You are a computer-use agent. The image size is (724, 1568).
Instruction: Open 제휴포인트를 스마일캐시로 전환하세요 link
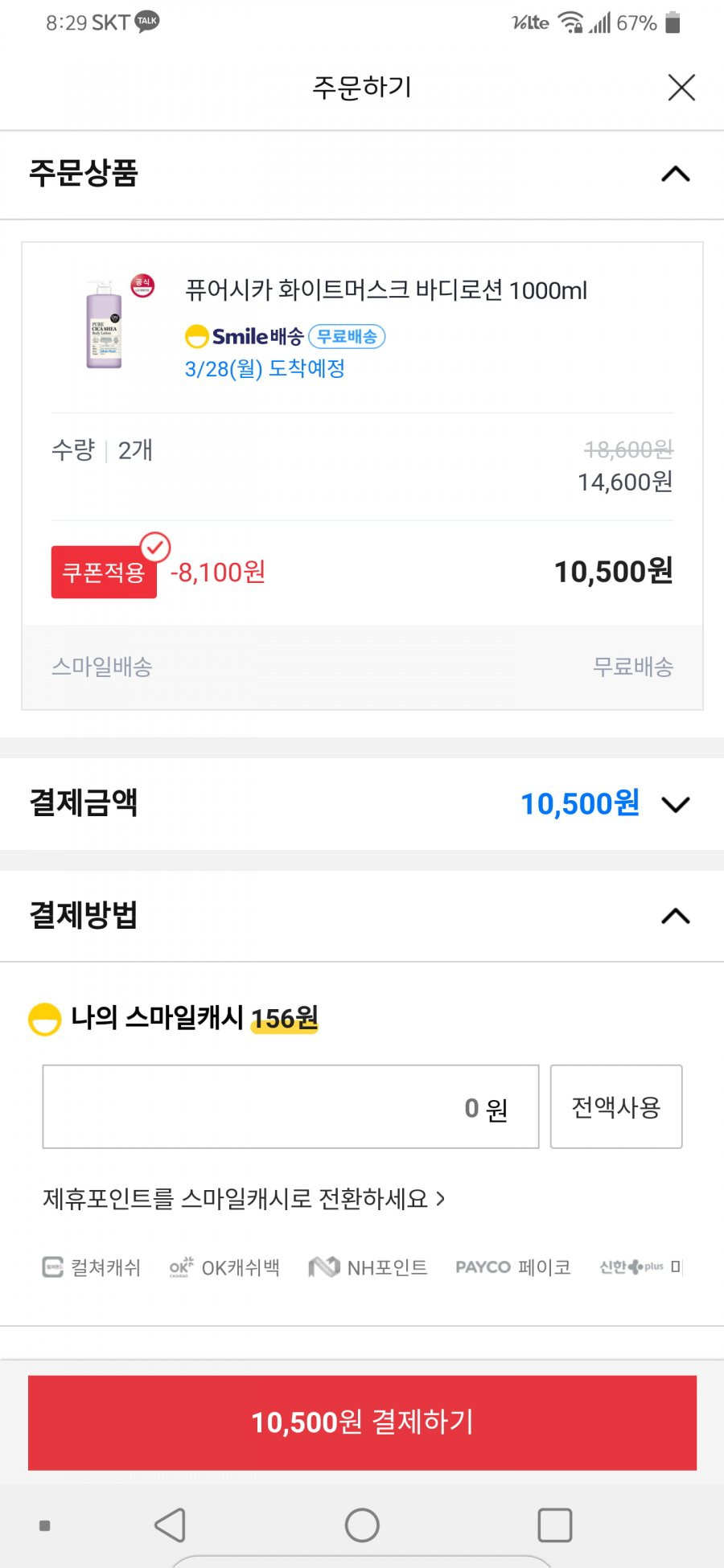pyautogui.click(x=244, y=1199)
